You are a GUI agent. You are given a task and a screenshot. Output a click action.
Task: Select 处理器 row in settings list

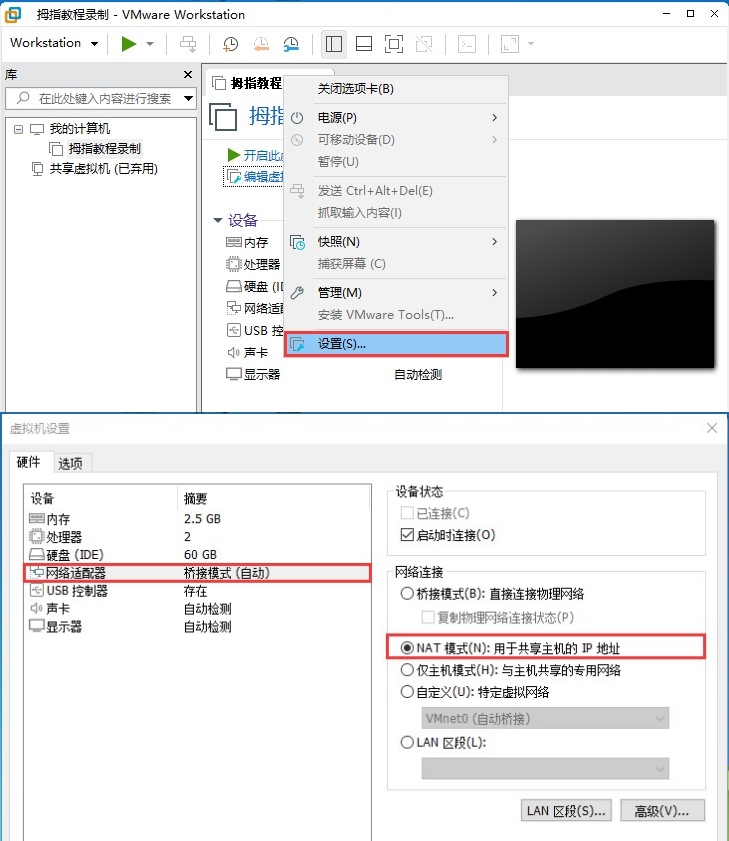[x=197, y=537]
